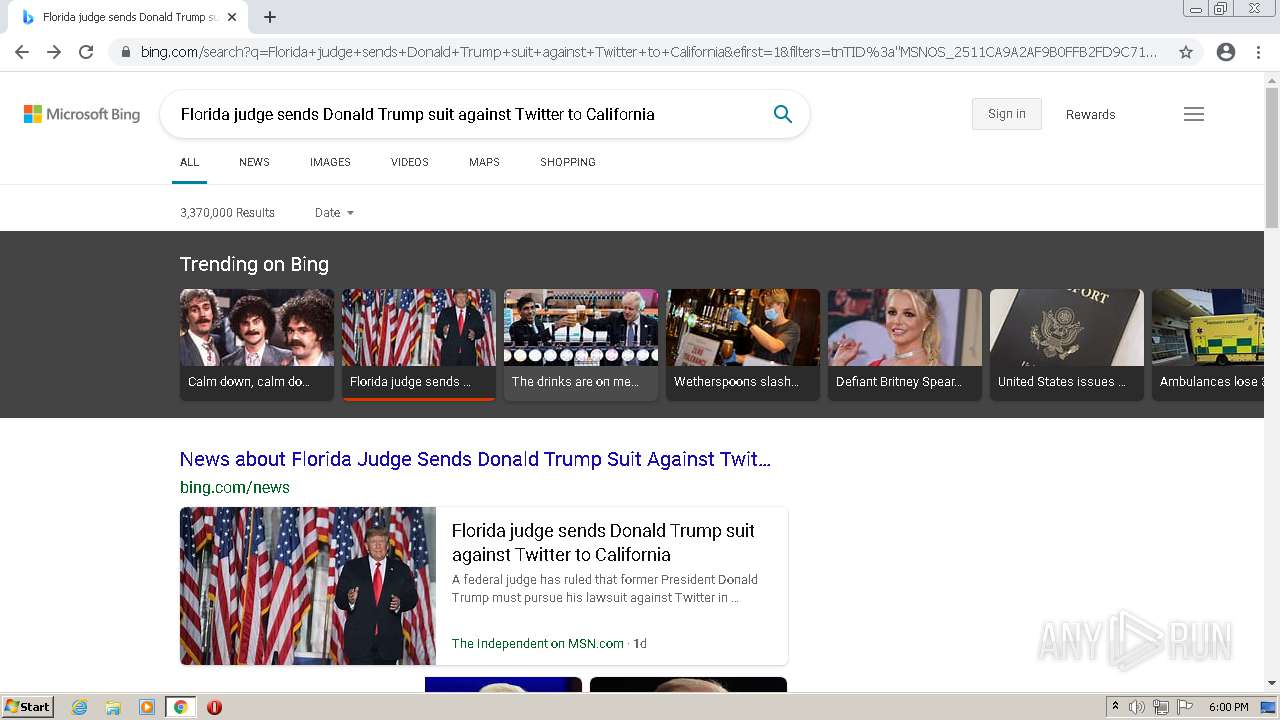The width and height of the screenshot is (1280, 720).
Task: Open trending card 'Wetherspoons slash...'
Action: coord(743,345)
